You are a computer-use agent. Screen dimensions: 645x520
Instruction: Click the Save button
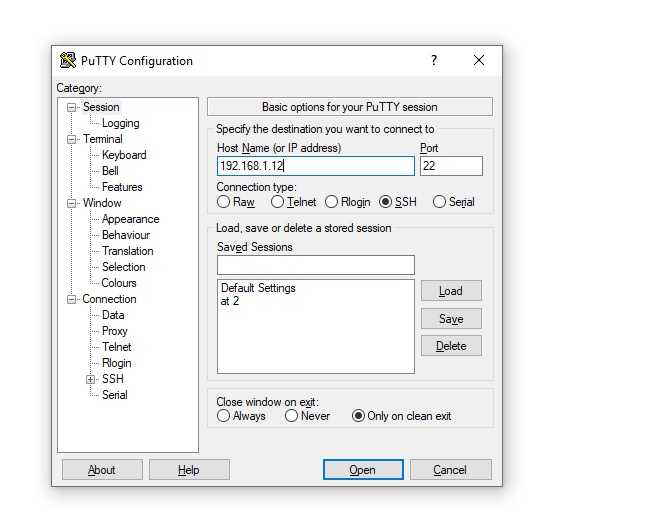pyautogui.click(x=451, y=319)
